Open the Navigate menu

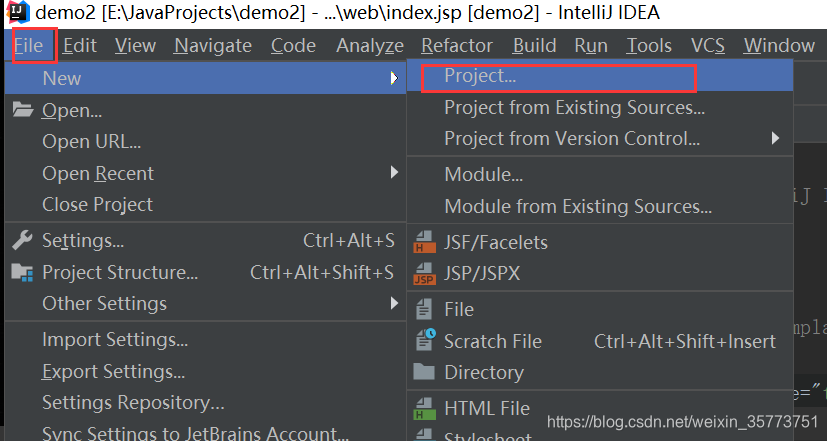[213, 46]
